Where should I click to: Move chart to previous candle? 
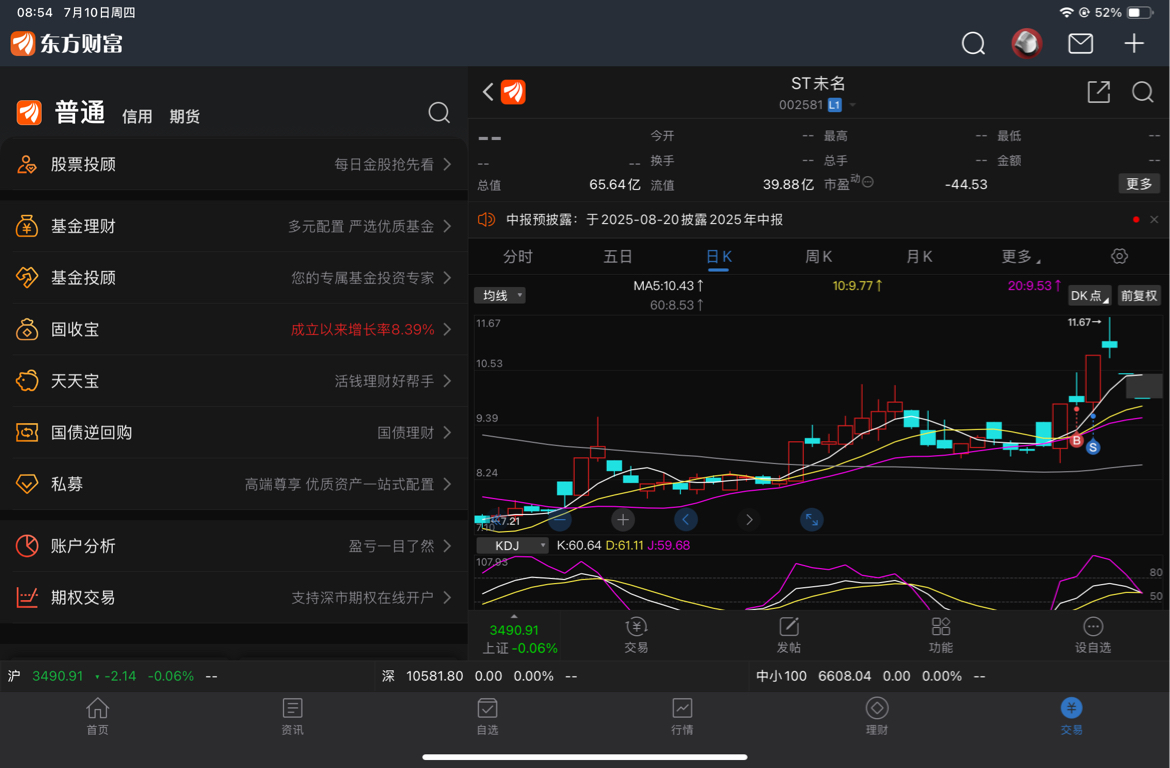pos(686,519)
